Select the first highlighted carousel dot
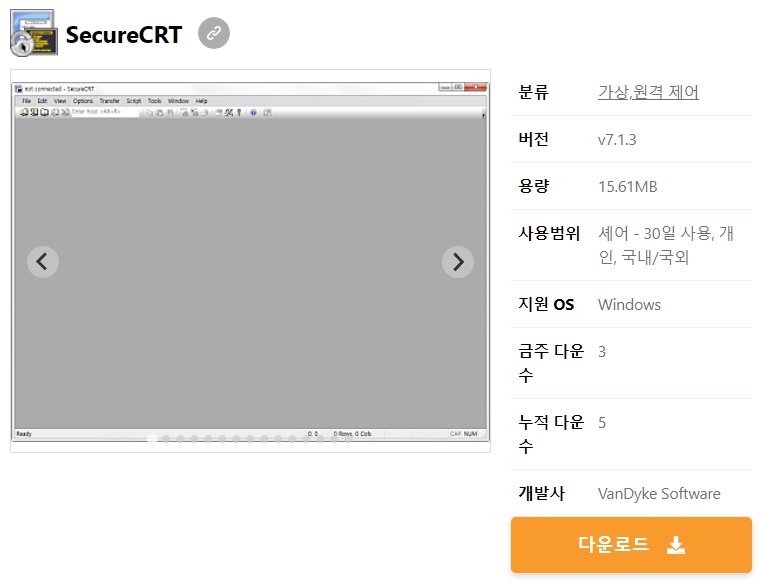 [152, 439]
